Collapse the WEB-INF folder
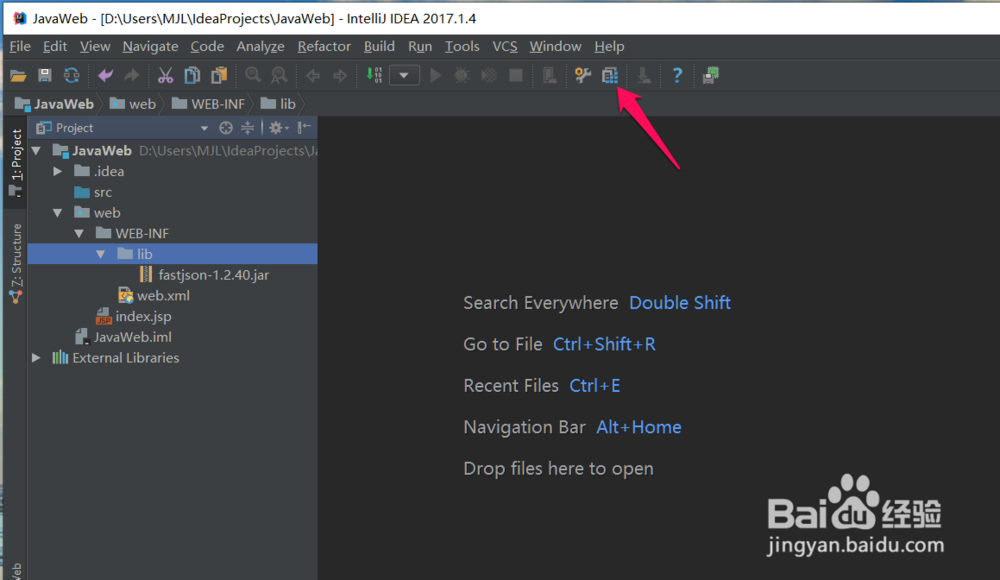This screenshot has height=580, width=1000. [x=79, y=234]
